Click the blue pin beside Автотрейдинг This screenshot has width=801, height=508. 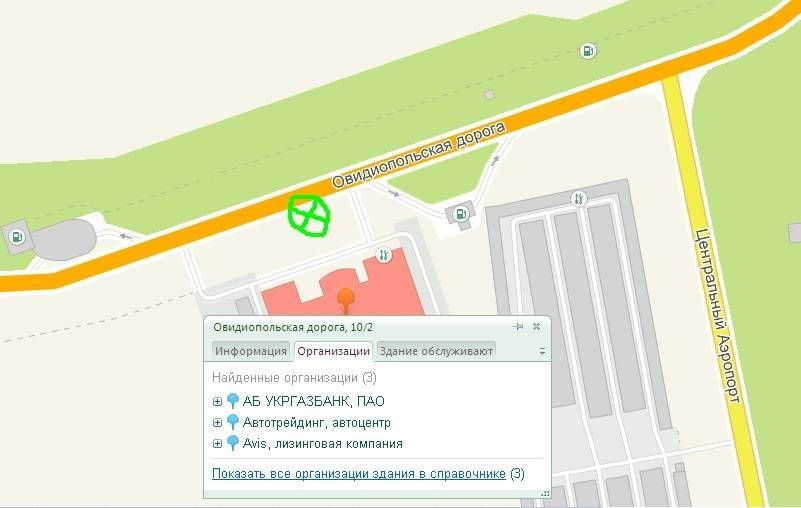click(232, 422)
